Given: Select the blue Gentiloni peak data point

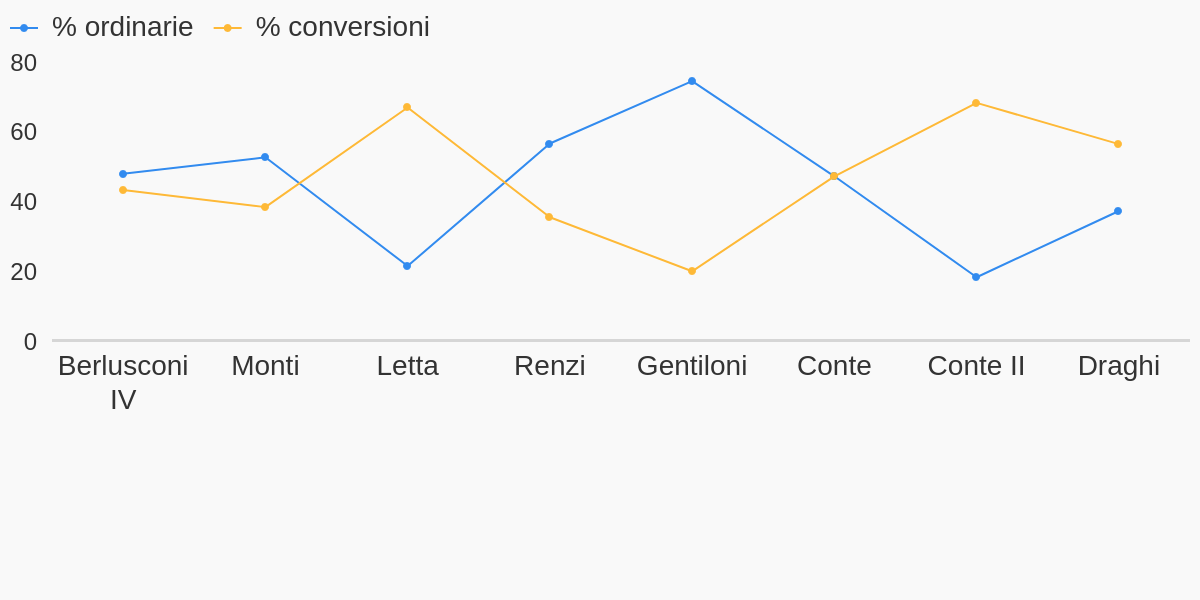Looking at the screenshot, I should 692,81.
